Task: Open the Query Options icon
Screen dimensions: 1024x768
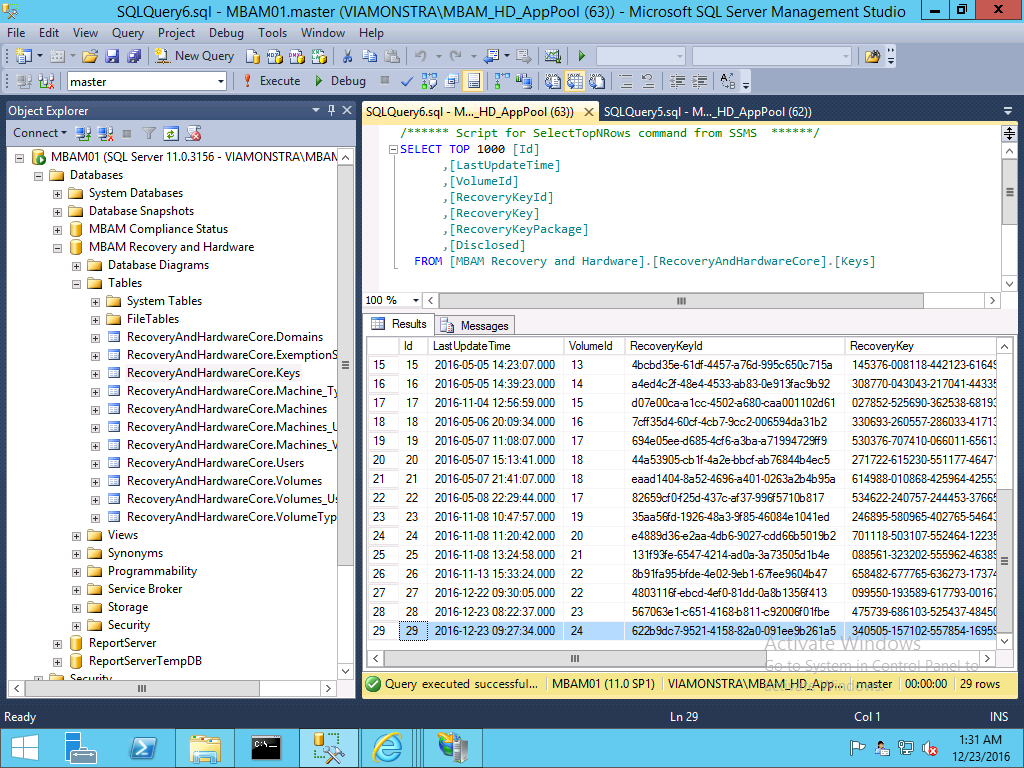Action: point(451,81)
